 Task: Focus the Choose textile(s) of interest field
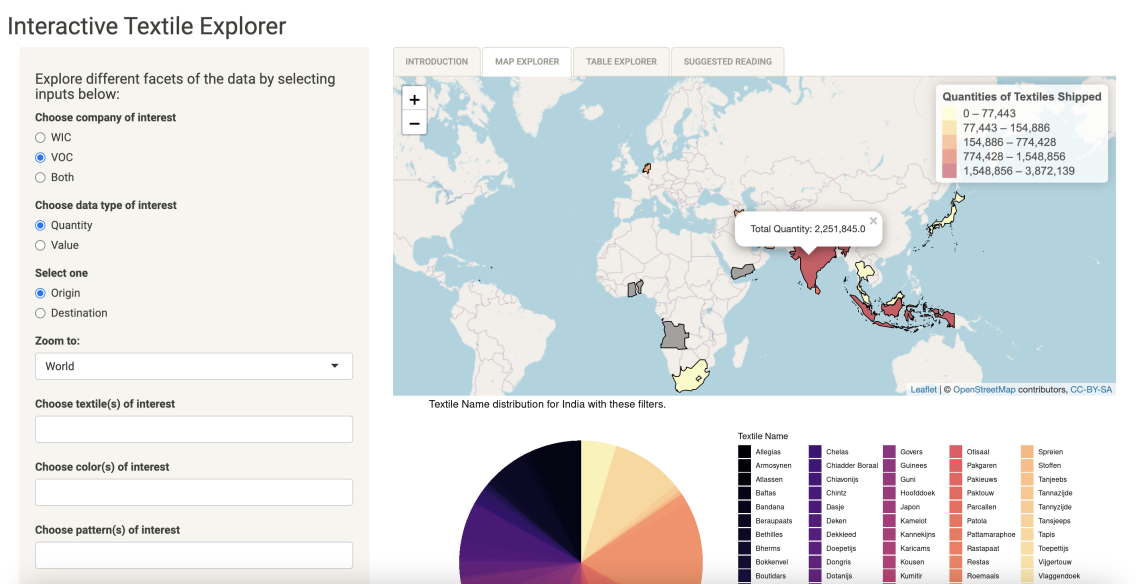pos(193,429)
